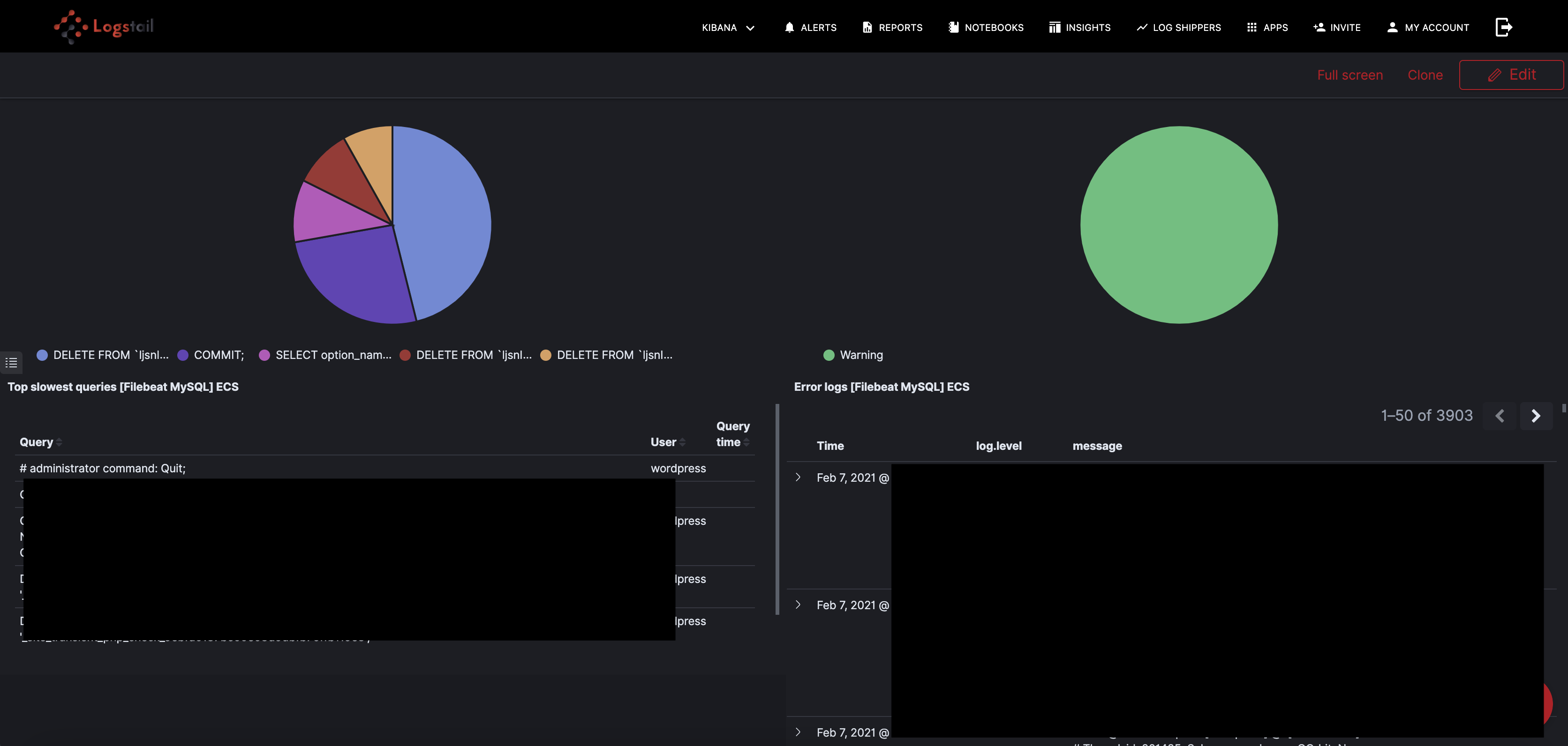Viewport: 1568px width, 746px height.
Task: Open the Kibana dropdown menu
Action: coord(728,27)
